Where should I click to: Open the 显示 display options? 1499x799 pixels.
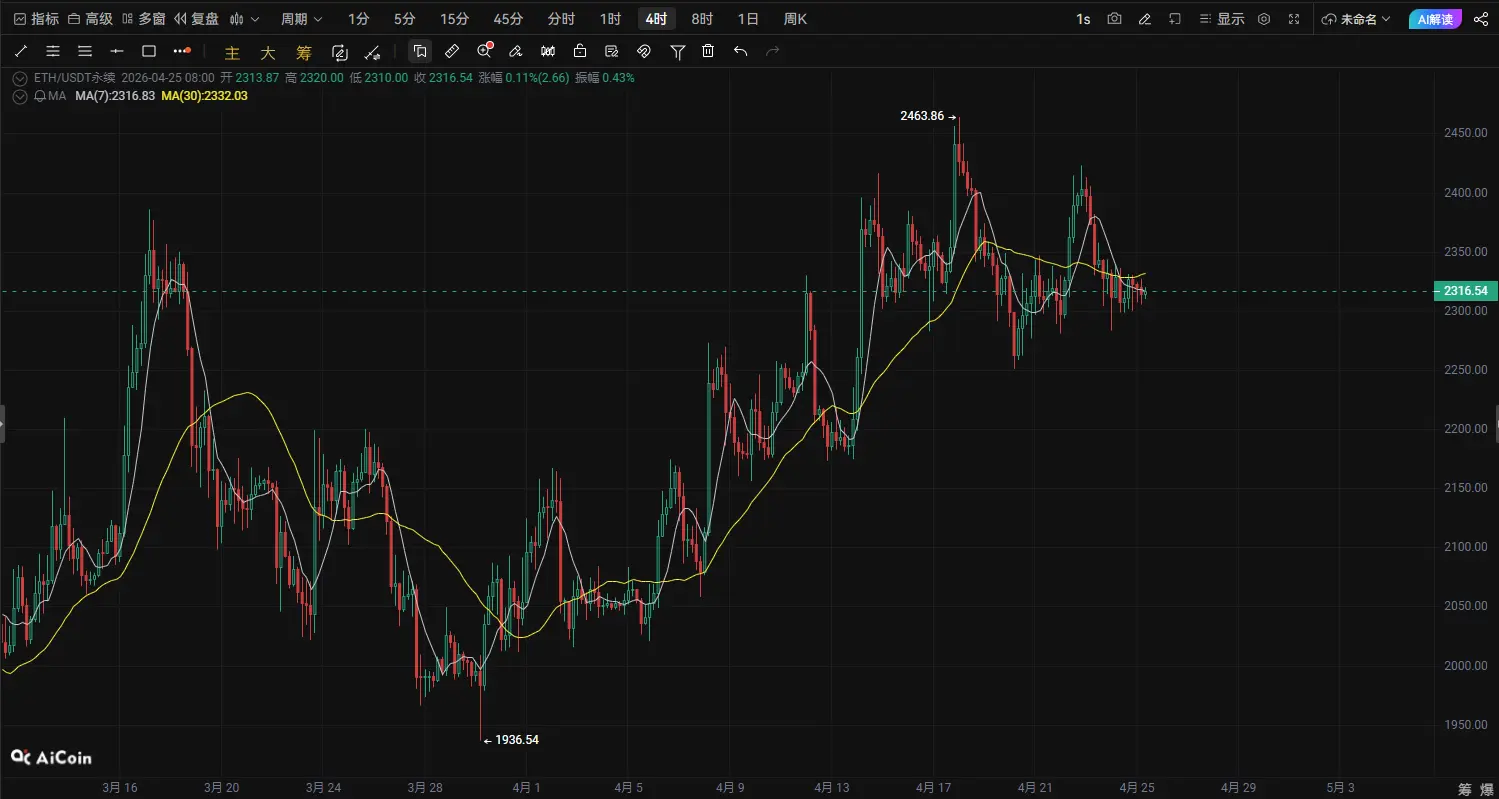[1221, 19]
